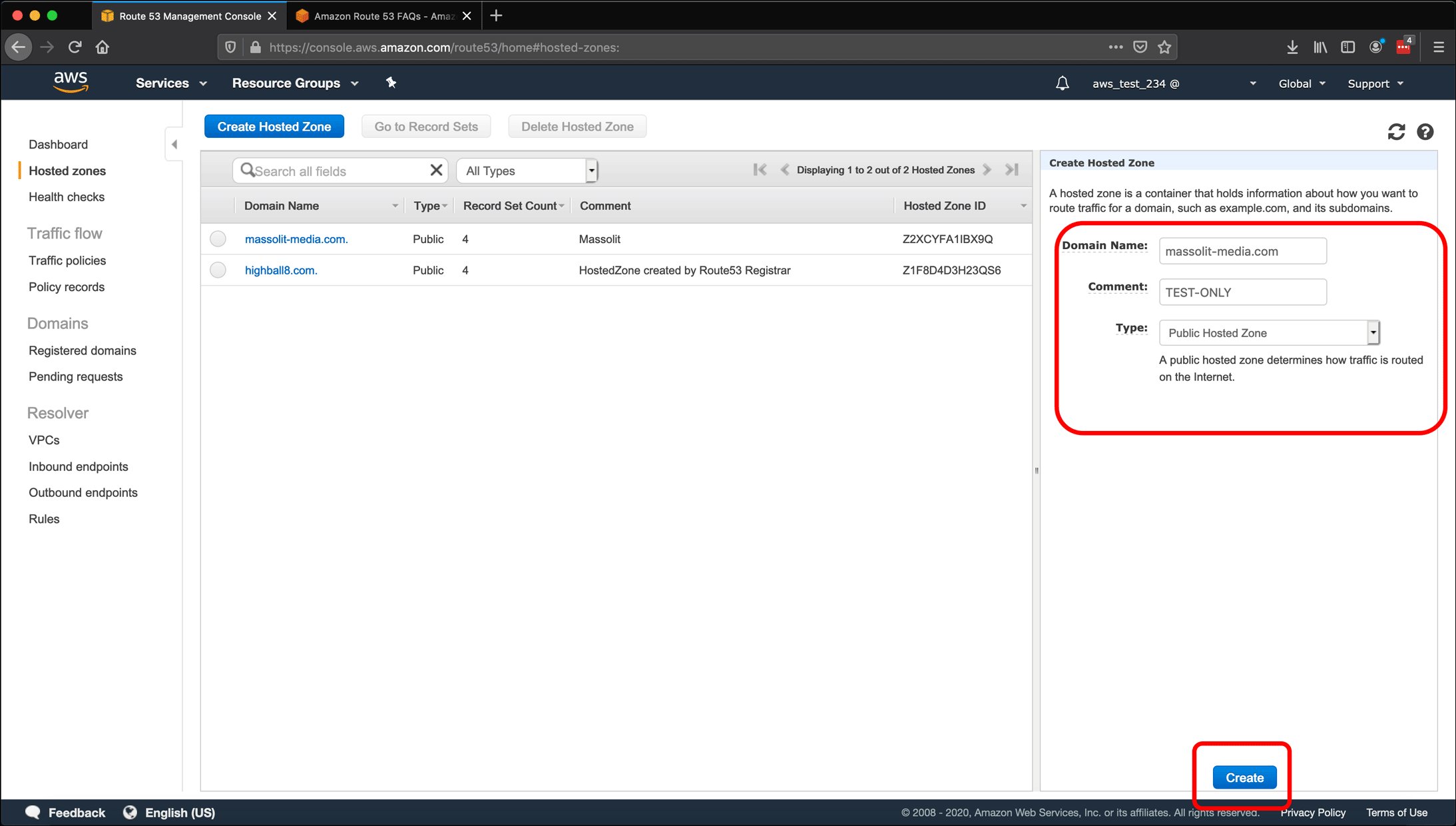
Task: Go to first page of hosted zones
Action: coord(760,170)
